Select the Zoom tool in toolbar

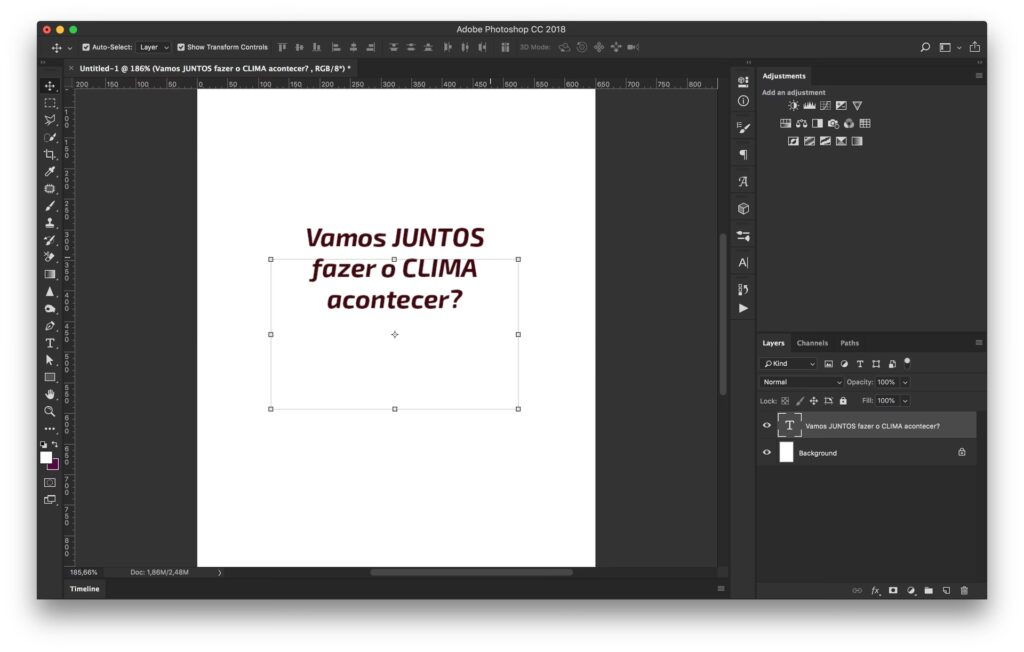[x=50, y=411]
